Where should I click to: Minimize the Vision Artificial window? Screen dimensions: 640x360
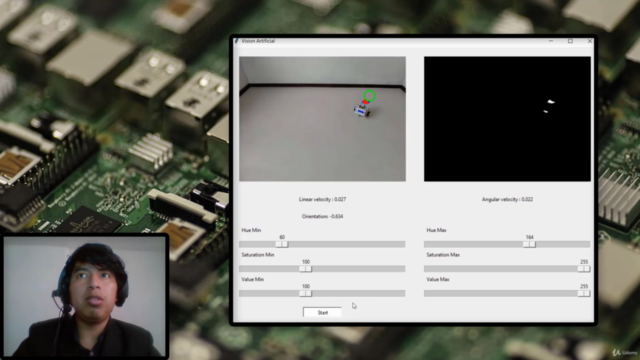tap(551, 41)
